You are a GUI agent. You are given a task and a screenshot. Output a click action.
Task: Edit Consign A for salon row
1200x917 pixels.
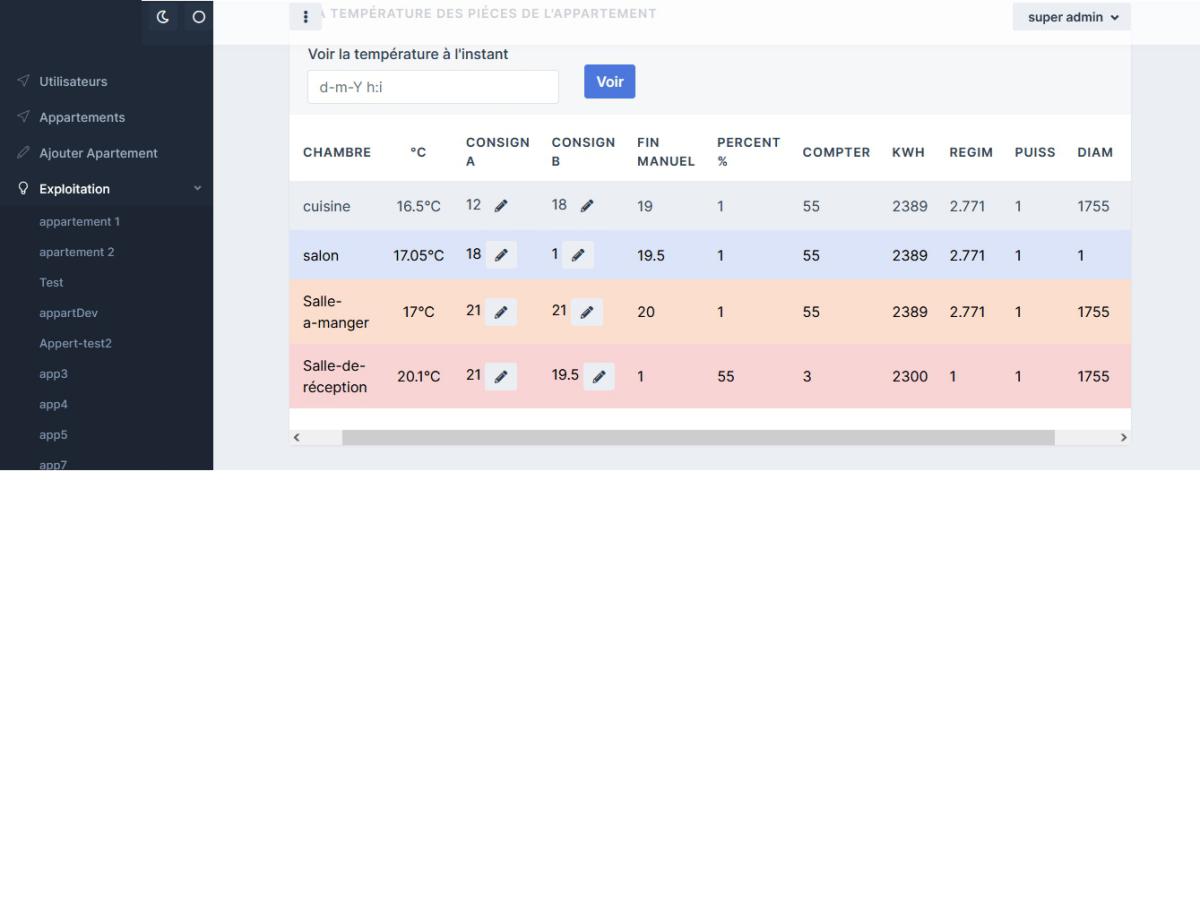[x=501, y=255]
